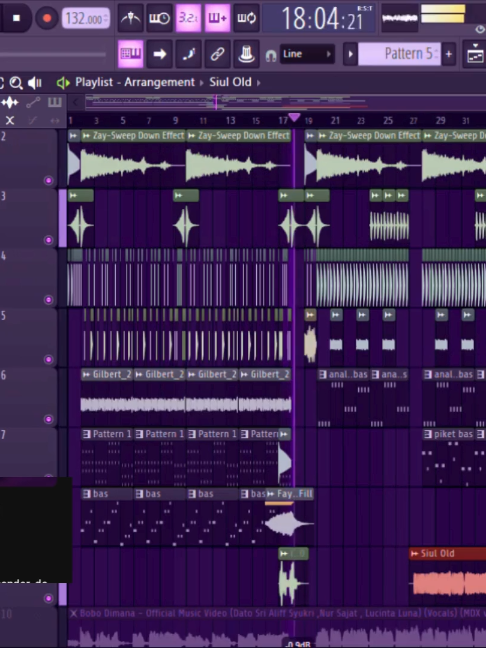The image size is (486, 648).
Task: Click the output waveform monitor
Action: (399, 18)
